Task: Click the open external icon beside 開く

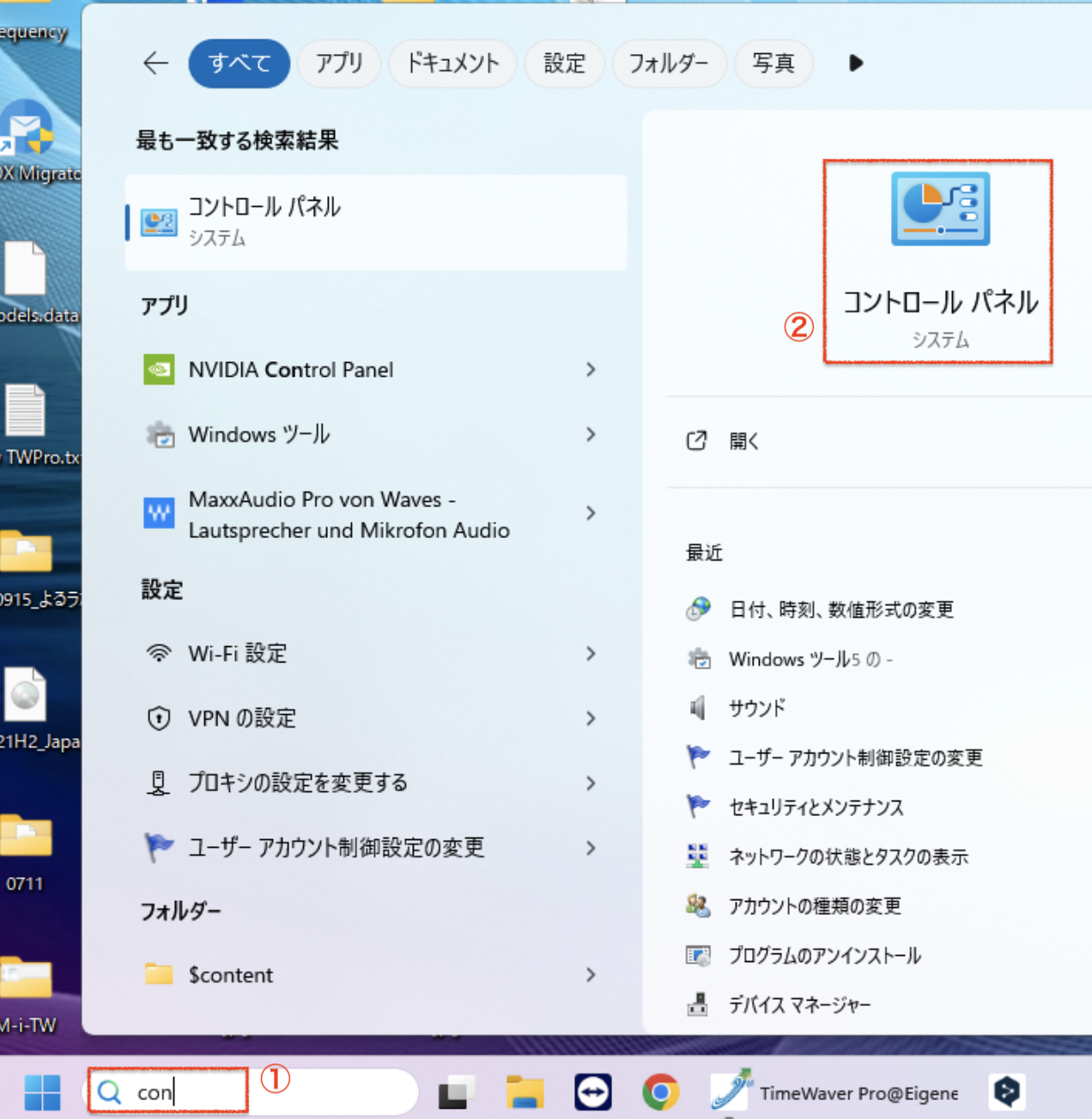Action: [696, 441]
